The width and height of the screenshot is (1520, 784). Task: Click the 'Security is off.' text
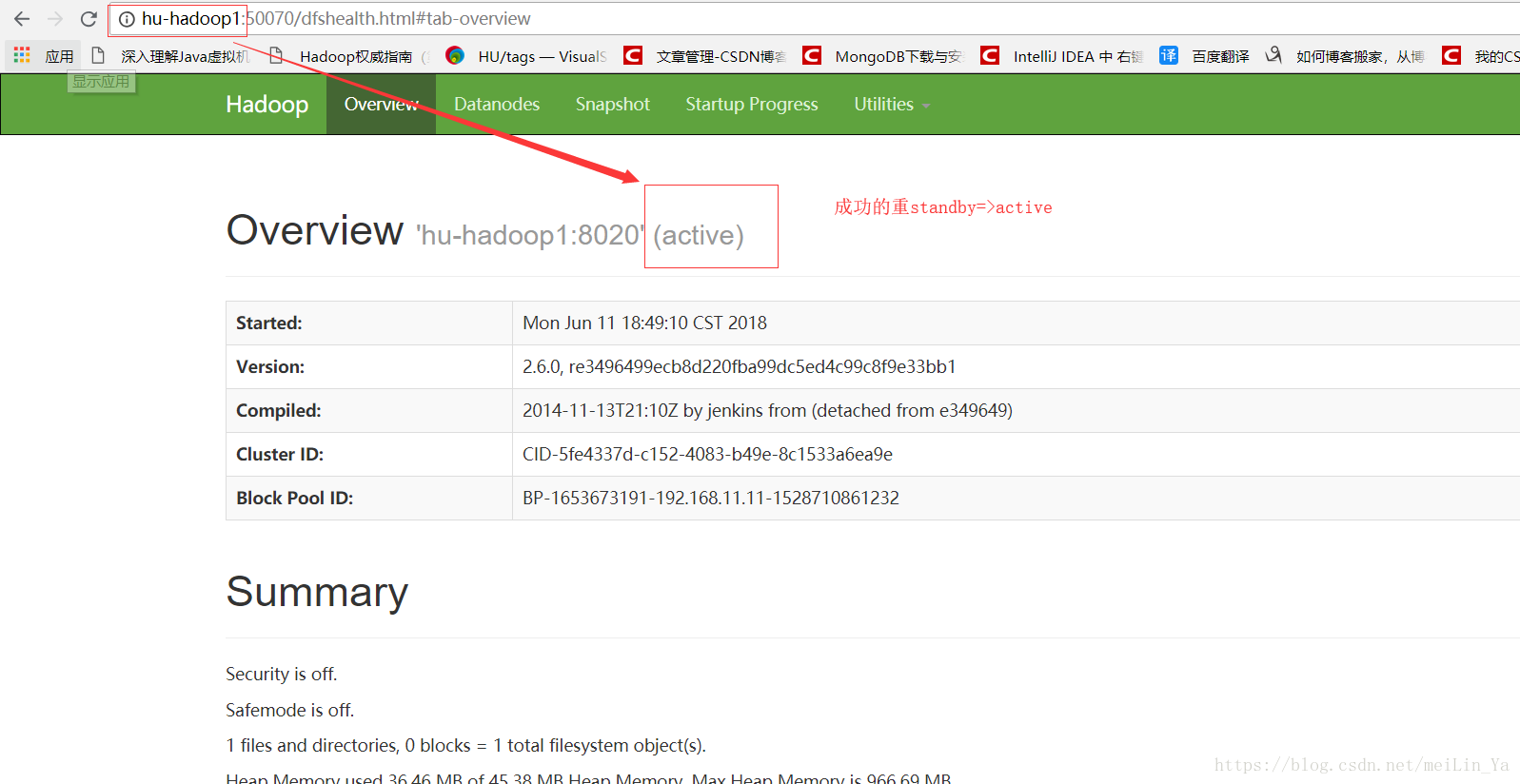[x=282, y=674]
